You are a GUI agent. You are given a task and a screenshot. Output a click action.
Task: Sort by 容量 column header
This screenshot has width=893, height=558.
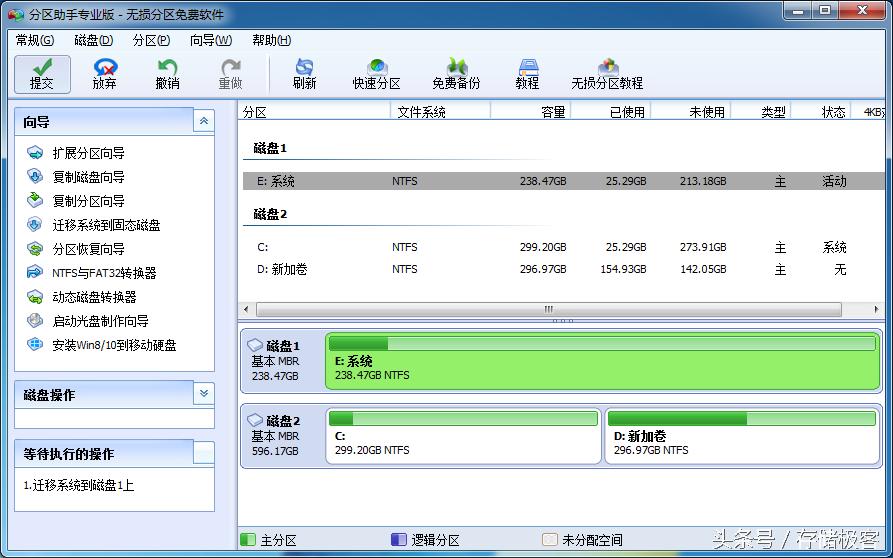click(x=531, y=112)
